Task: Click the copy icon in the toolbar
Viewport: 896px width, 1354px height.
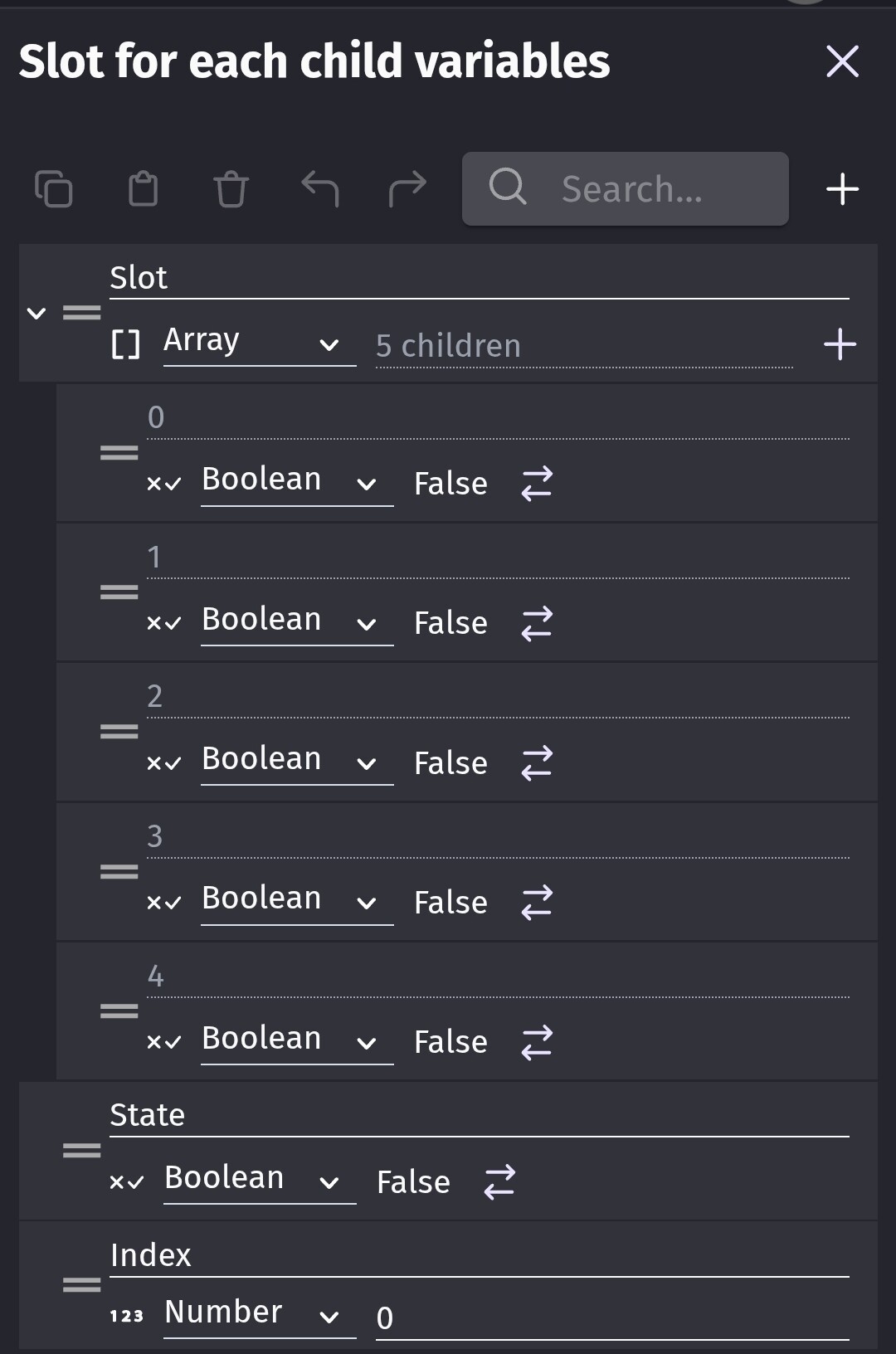Action: coord(54,188)
